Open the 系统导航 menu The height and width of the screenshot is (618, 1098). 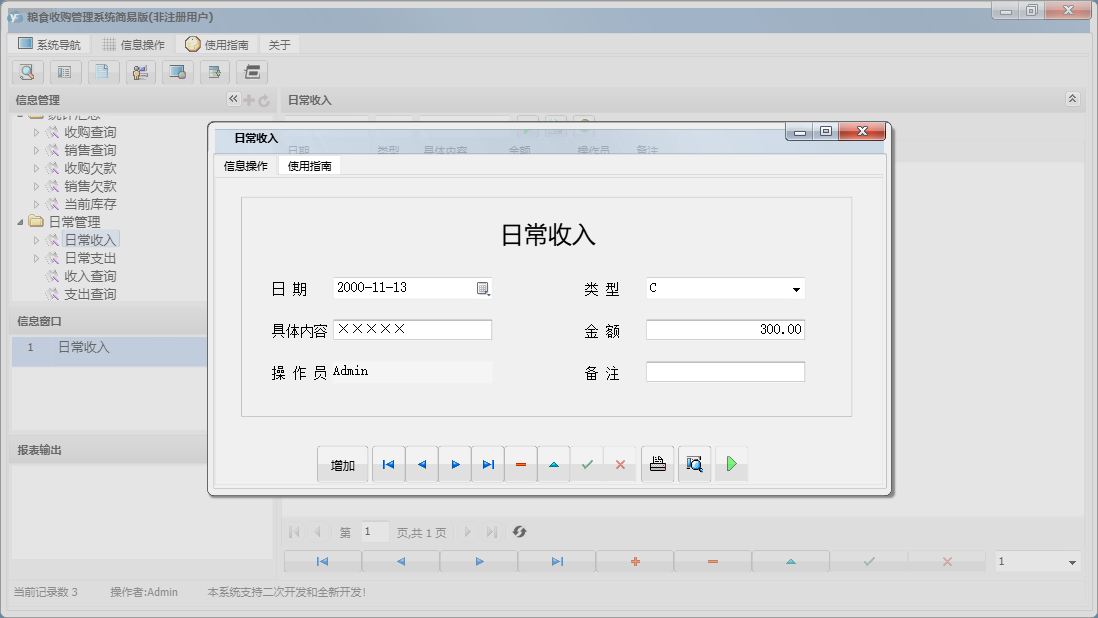point(53,44)
